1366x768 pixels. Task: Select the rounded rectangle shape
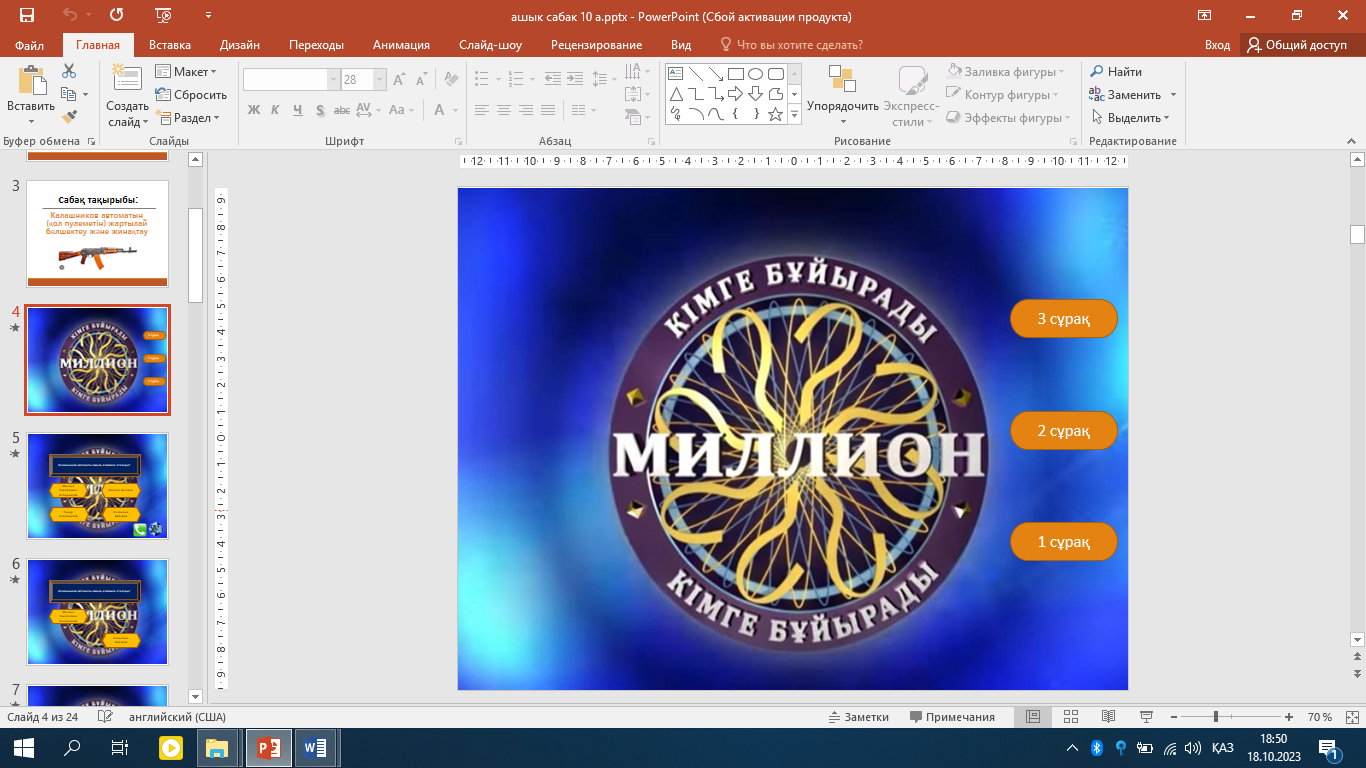click(775, 73)
